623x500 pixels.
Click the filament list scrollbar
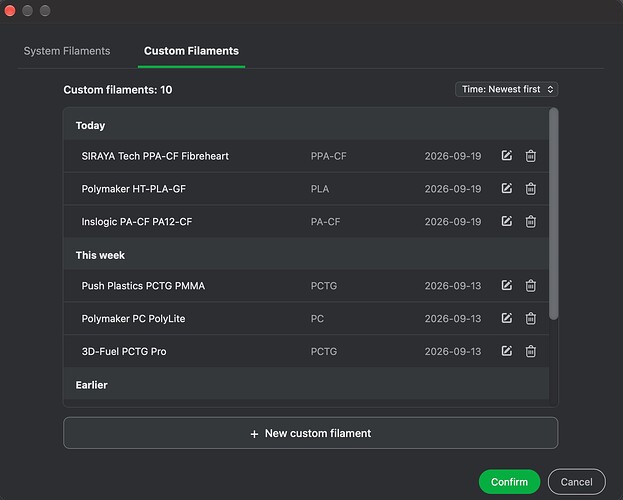click(553, 214)
